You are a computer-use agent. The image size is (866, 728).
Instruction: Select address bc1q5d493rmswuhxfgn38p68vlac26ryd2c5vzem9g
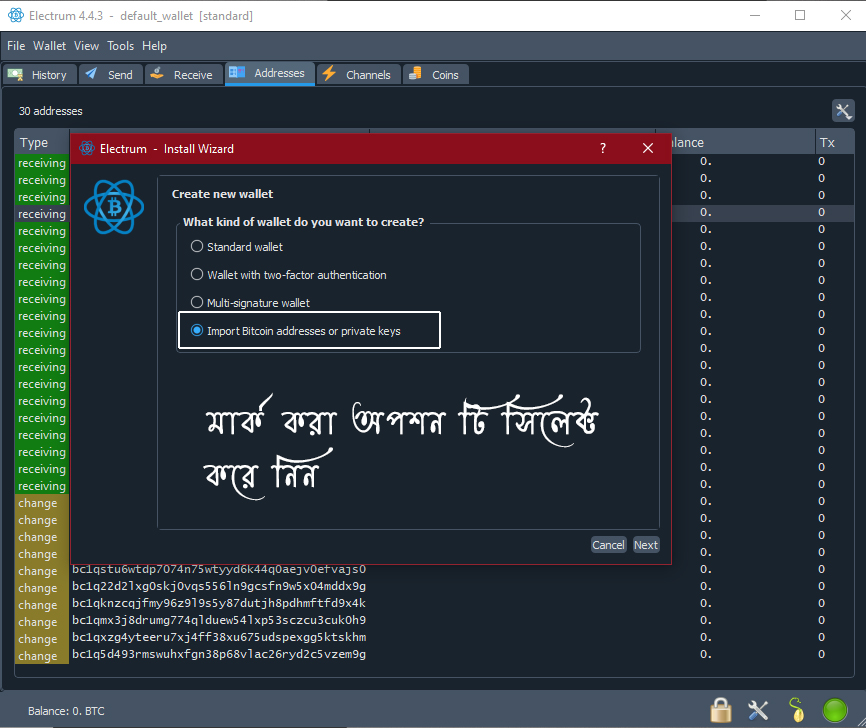click(219, 655)
